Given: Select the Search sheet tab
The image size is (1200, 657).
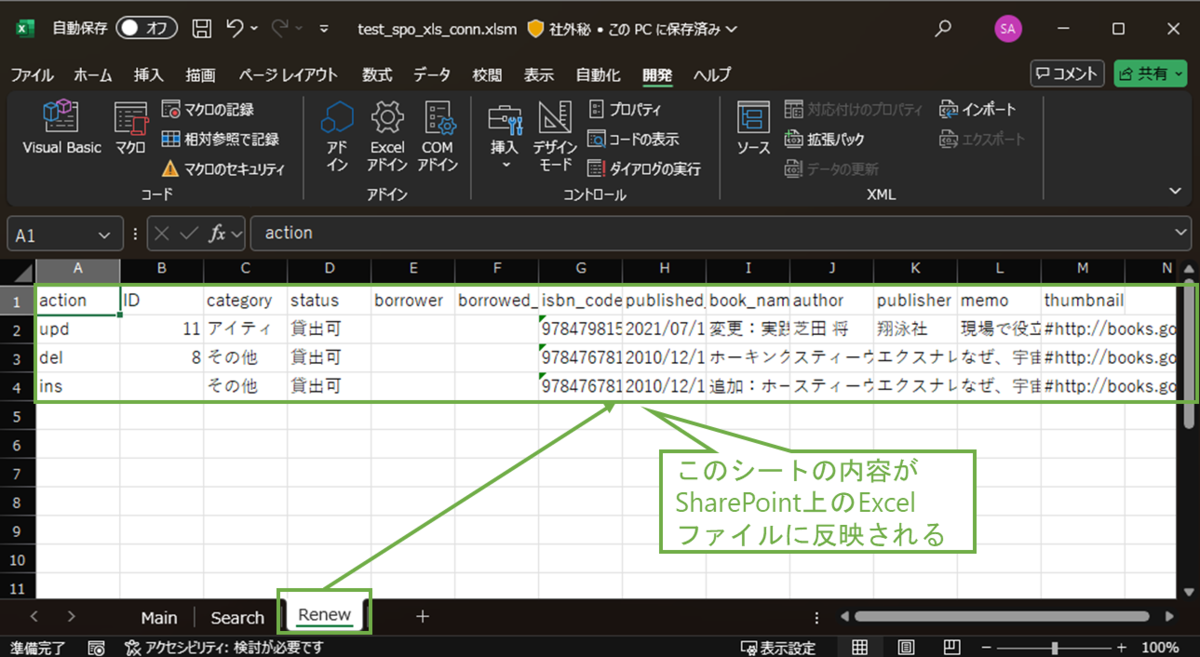Looking at the screenshot, I should [237, 617].
